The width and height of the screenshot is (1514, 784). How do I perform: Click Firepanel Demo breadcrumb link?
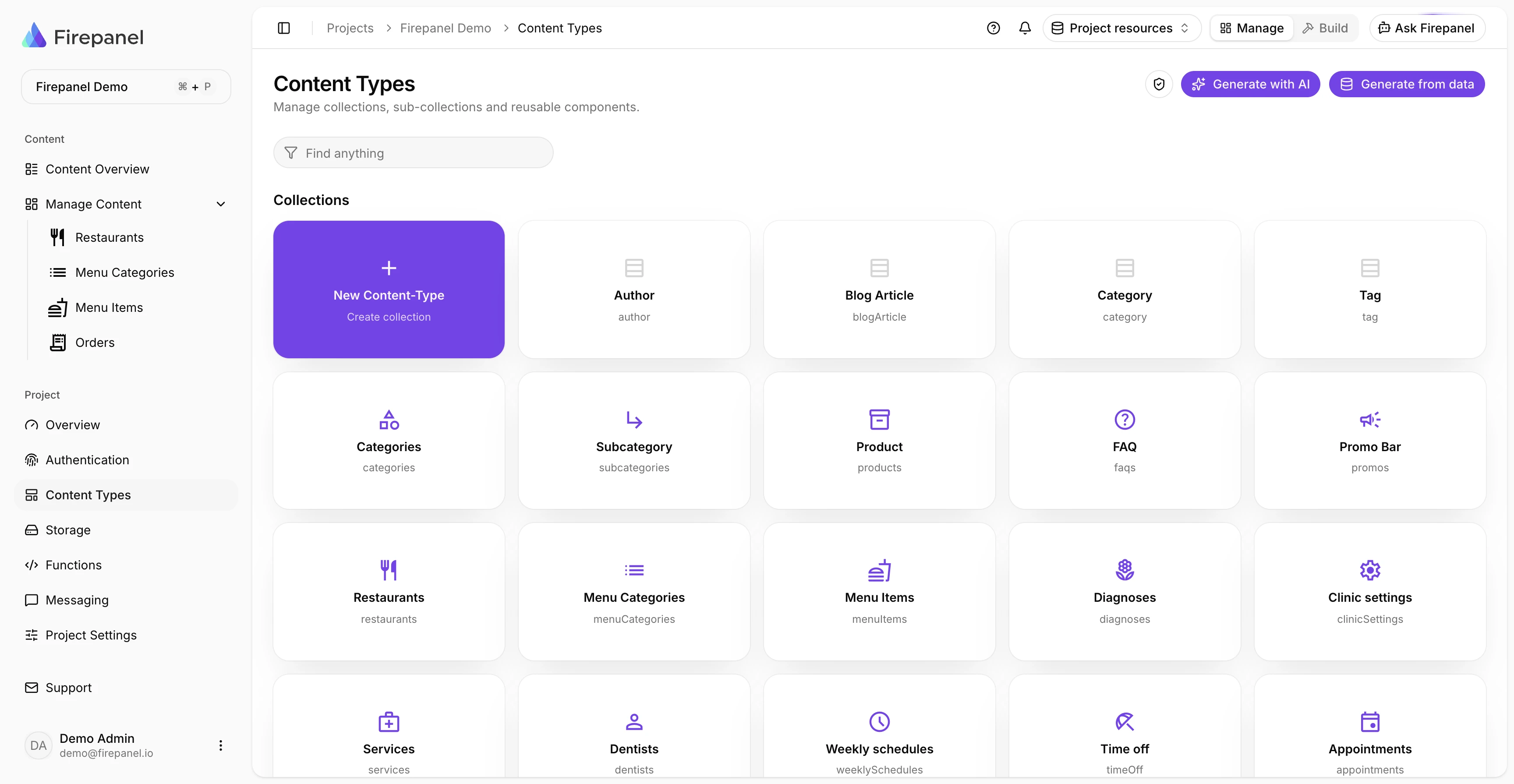click(x=446, y=28)
